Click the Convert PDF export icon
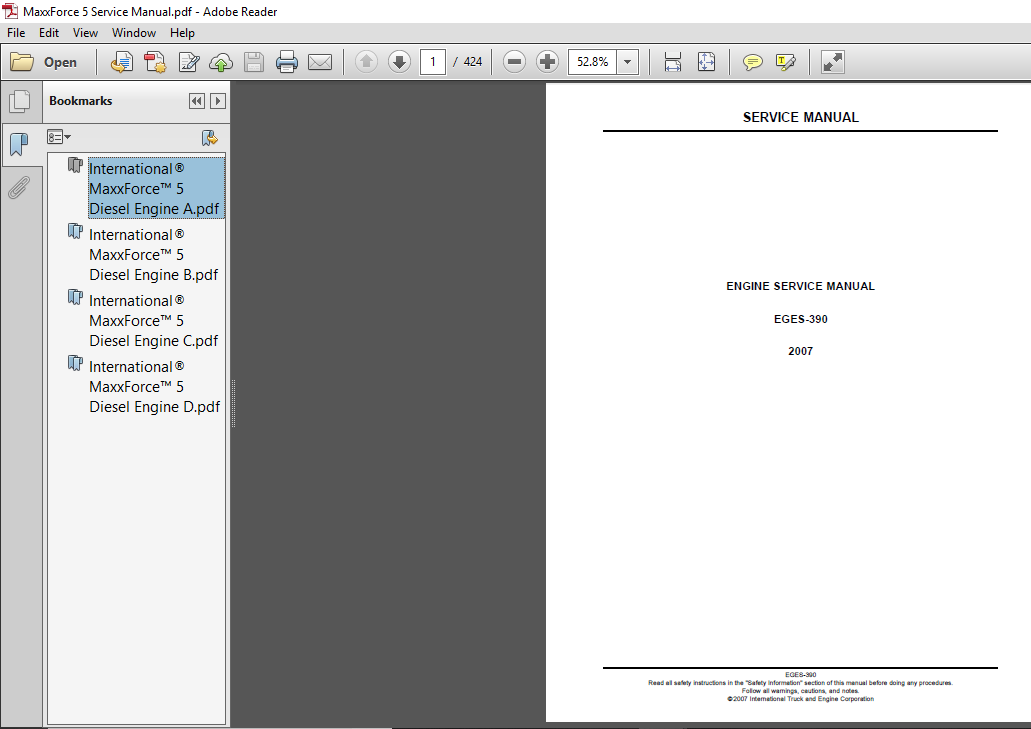 click(122, 62)
